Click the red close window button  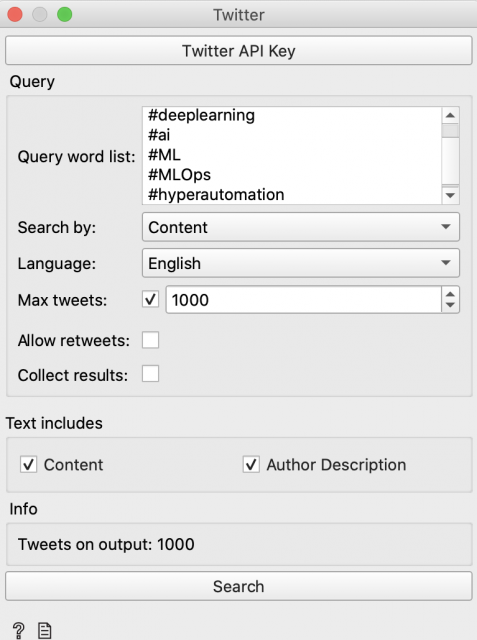(15, 15)
